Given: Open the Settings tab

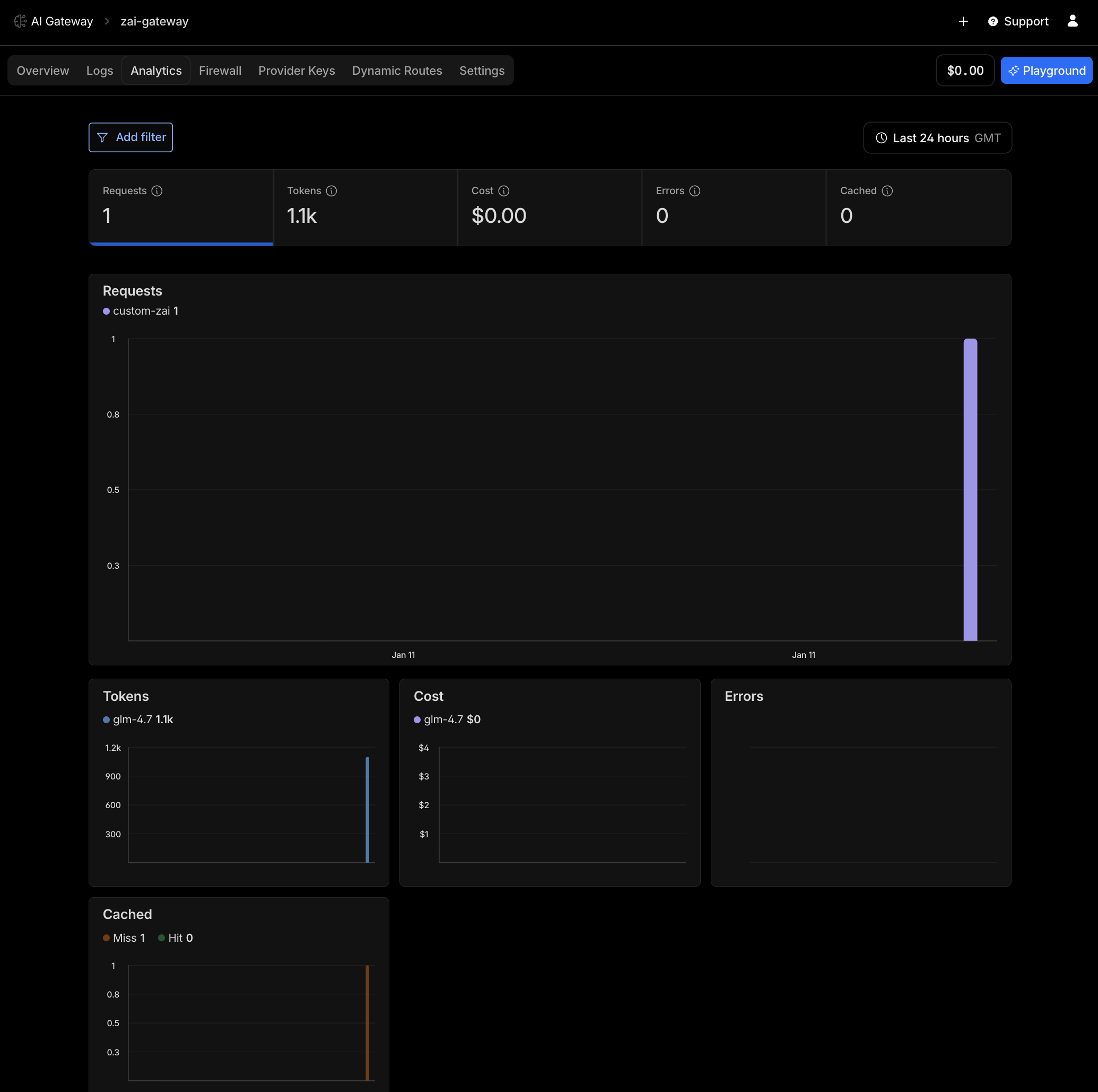Looking at the screenshot, I should tap(482, 71).
